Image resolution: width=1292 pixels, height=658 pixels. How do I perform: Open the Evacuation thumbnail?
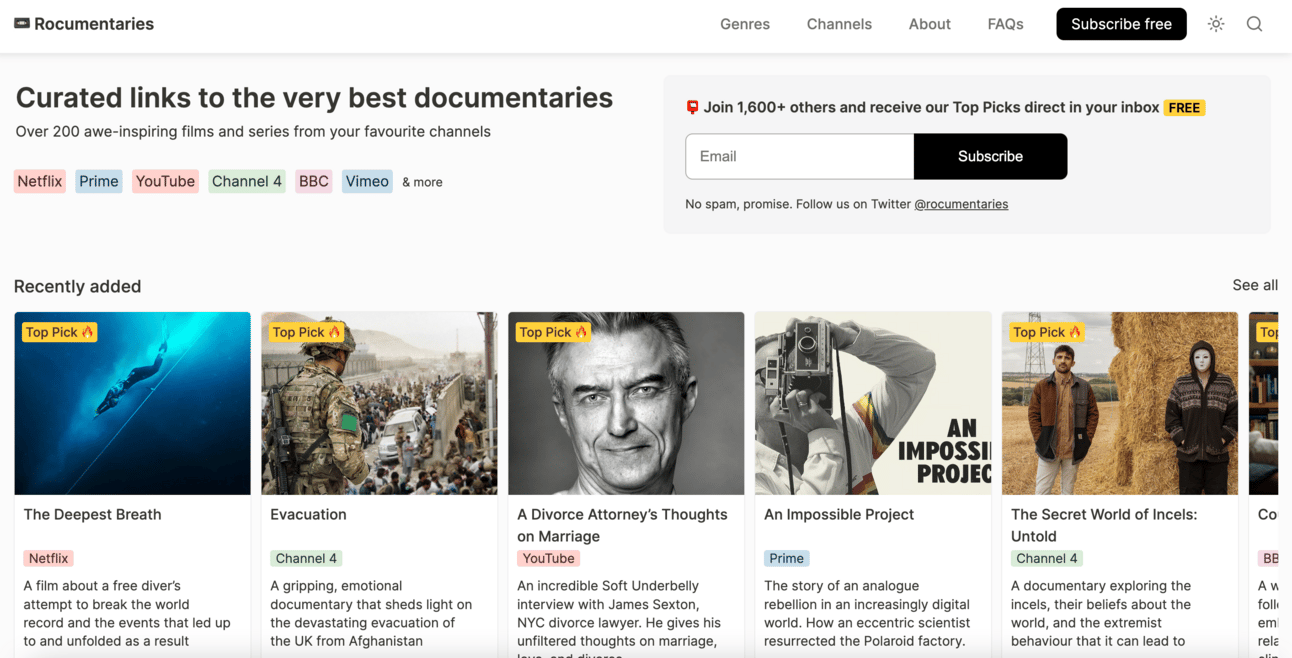point(379,403)
